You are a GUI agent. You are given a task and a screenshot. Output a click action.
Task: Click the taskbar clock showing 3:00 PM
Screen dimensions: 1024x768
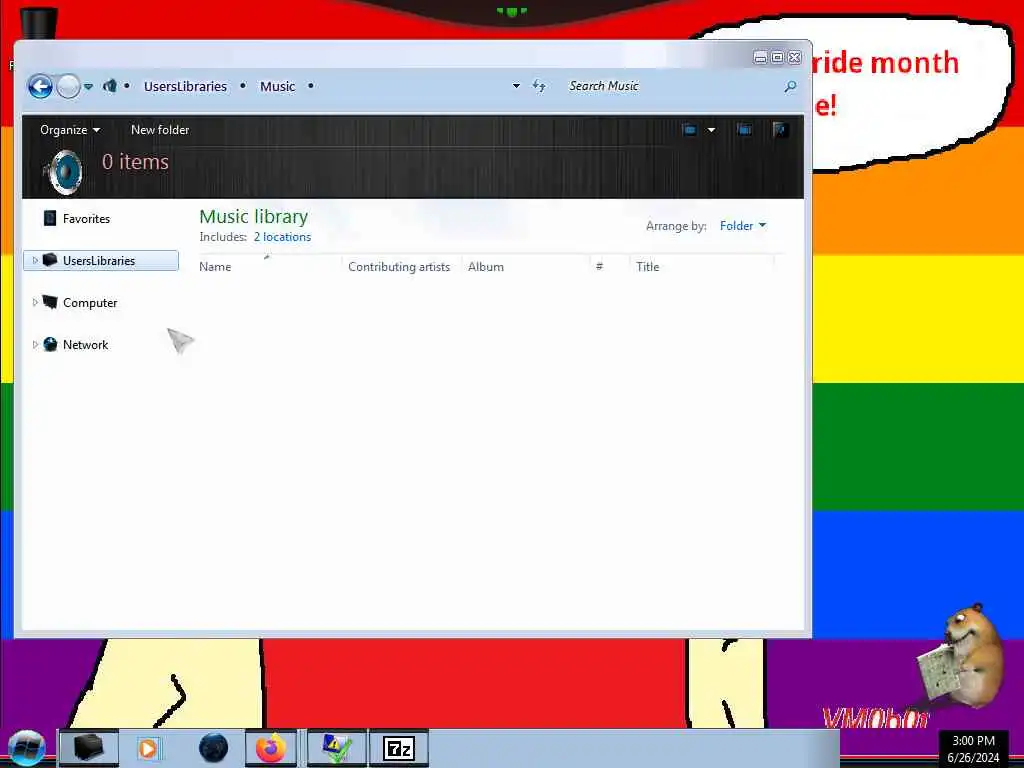pos(973,749)
